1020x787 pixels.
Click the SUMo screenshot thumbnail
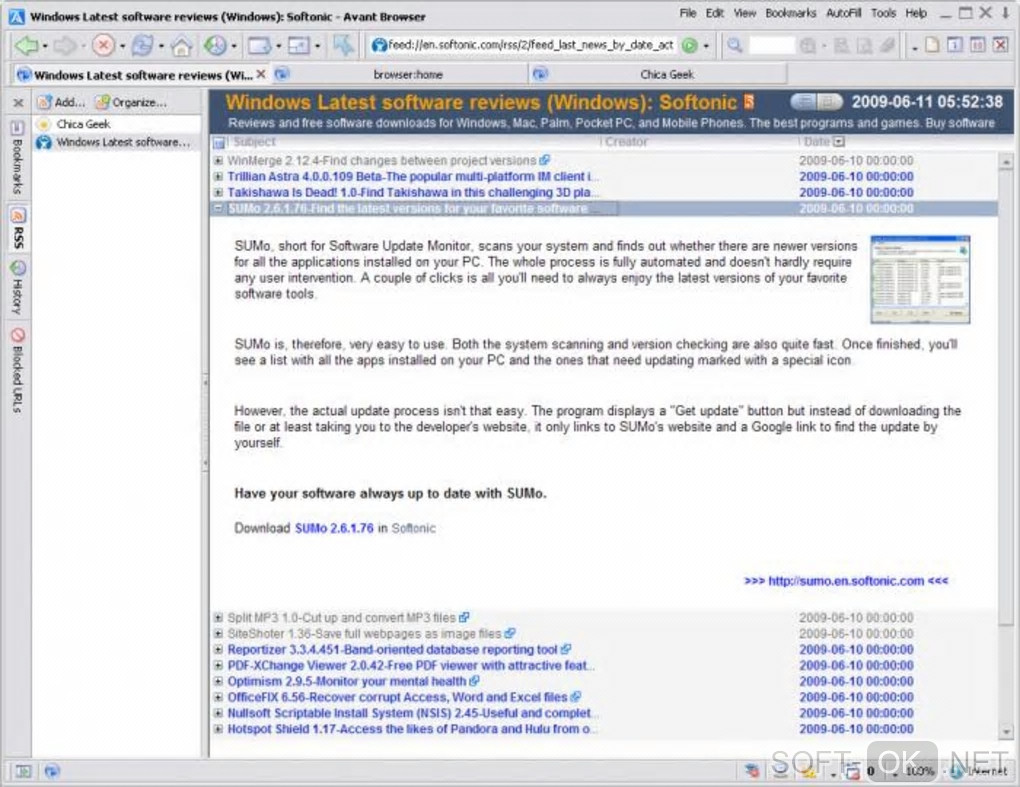pyautogui.click(x=920, y=279)
